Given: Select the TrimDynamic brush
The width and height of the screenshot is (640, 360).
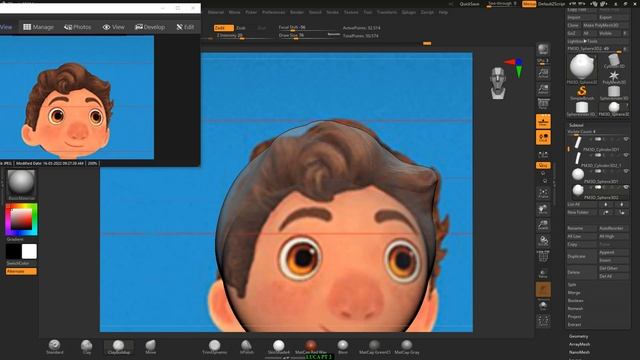Looking at the screenshot, I should coord(214,347).
